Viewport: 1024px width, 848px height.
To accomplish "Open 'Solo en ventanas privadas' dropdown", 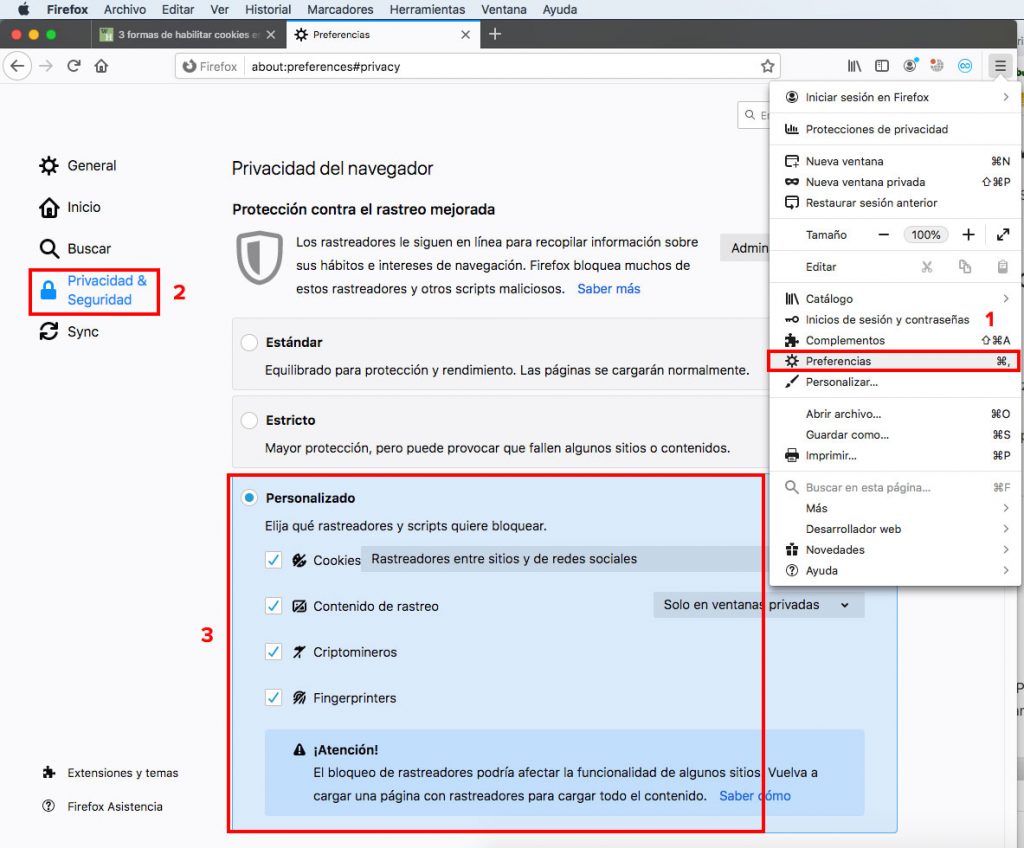I will tap(759, 605).
